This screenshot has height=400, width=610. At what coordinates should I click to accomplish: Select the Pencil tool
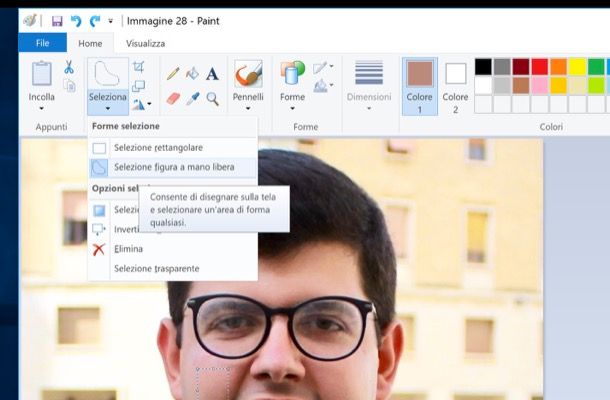pyautogui.click(x=173, y=74)
